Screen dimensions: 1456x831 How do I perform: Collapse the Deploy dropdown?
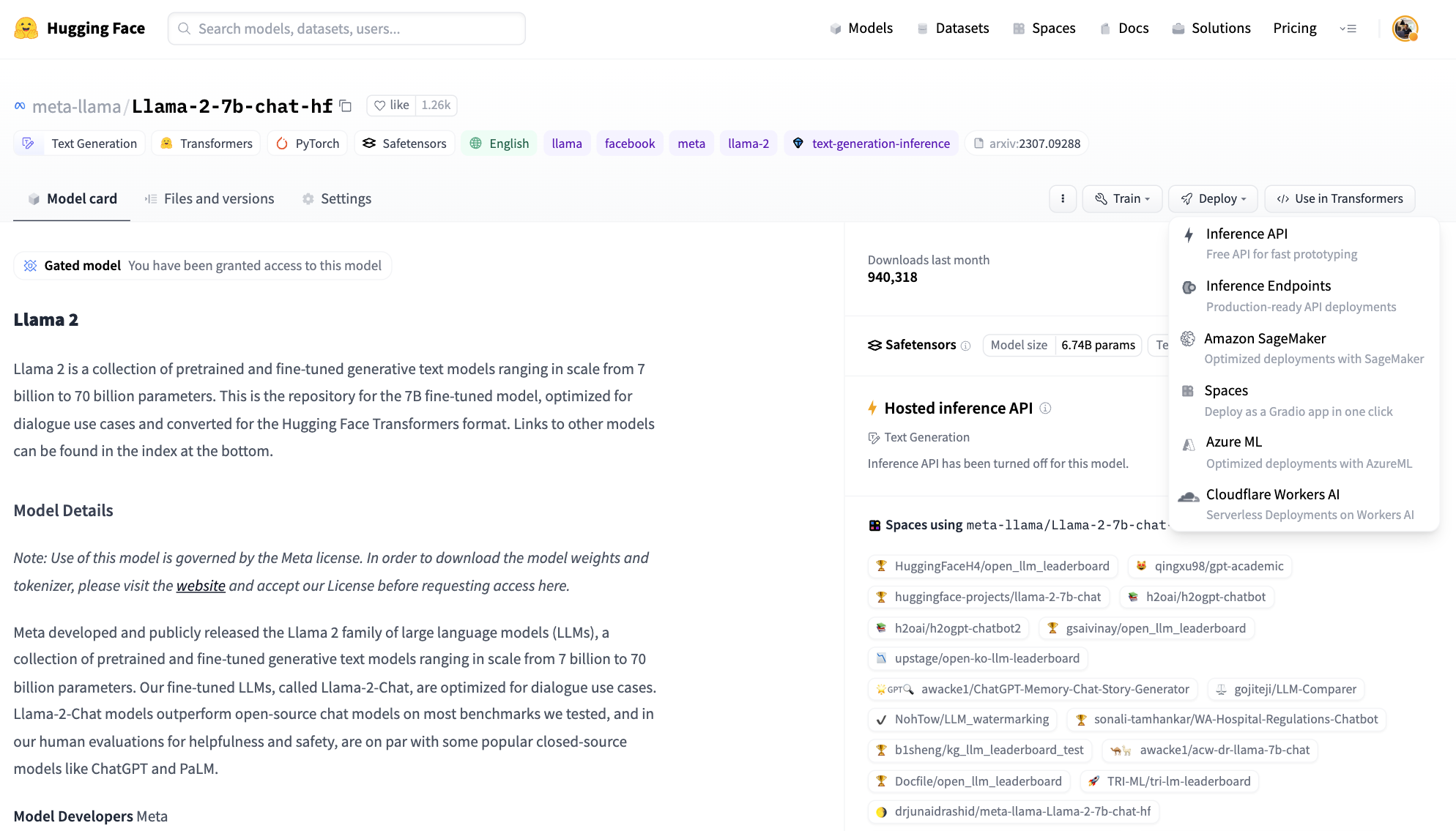point(1213,199)
